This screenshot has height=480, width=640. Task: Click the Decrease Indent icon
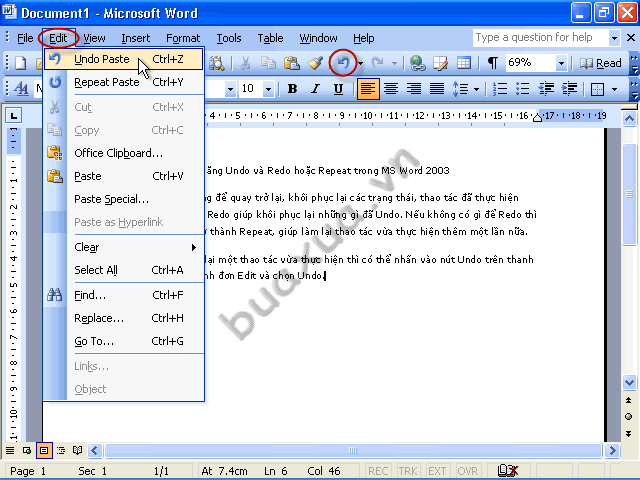546,89
